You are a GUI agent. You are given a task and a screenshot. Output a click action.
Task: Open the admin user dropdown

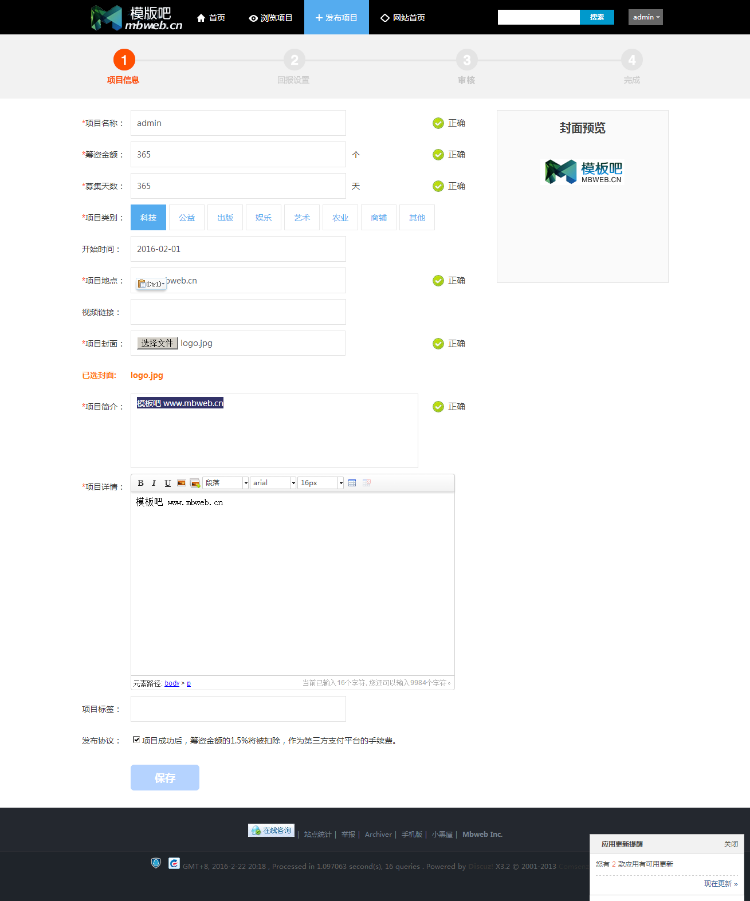[x=645, y=17]
